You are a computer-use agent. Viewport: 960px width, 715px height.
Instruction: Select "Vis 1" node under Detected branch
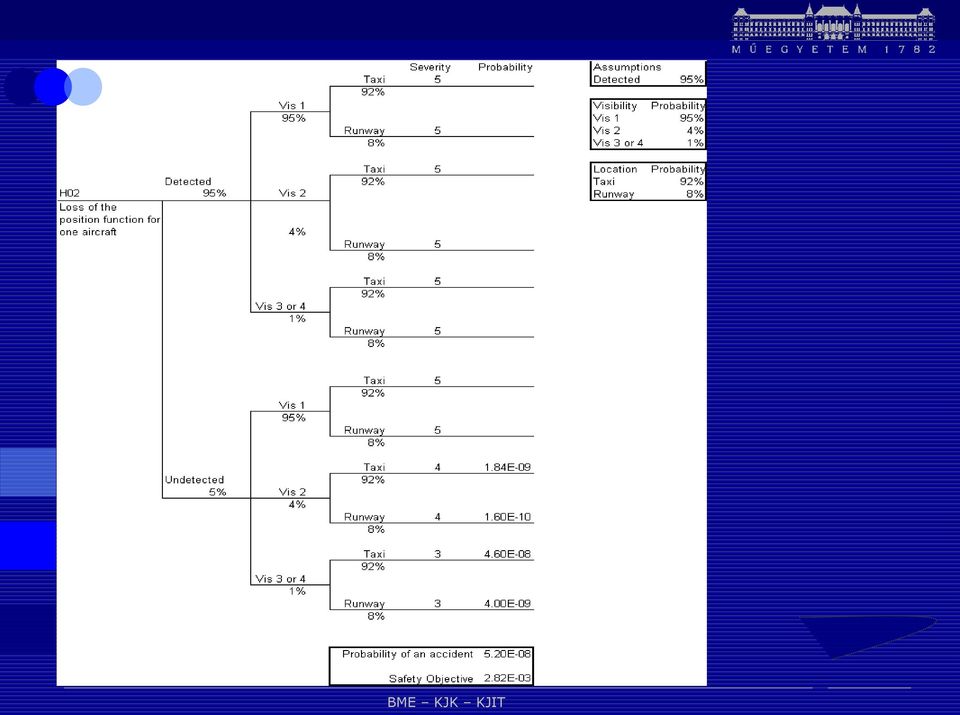tap(291, 106)
